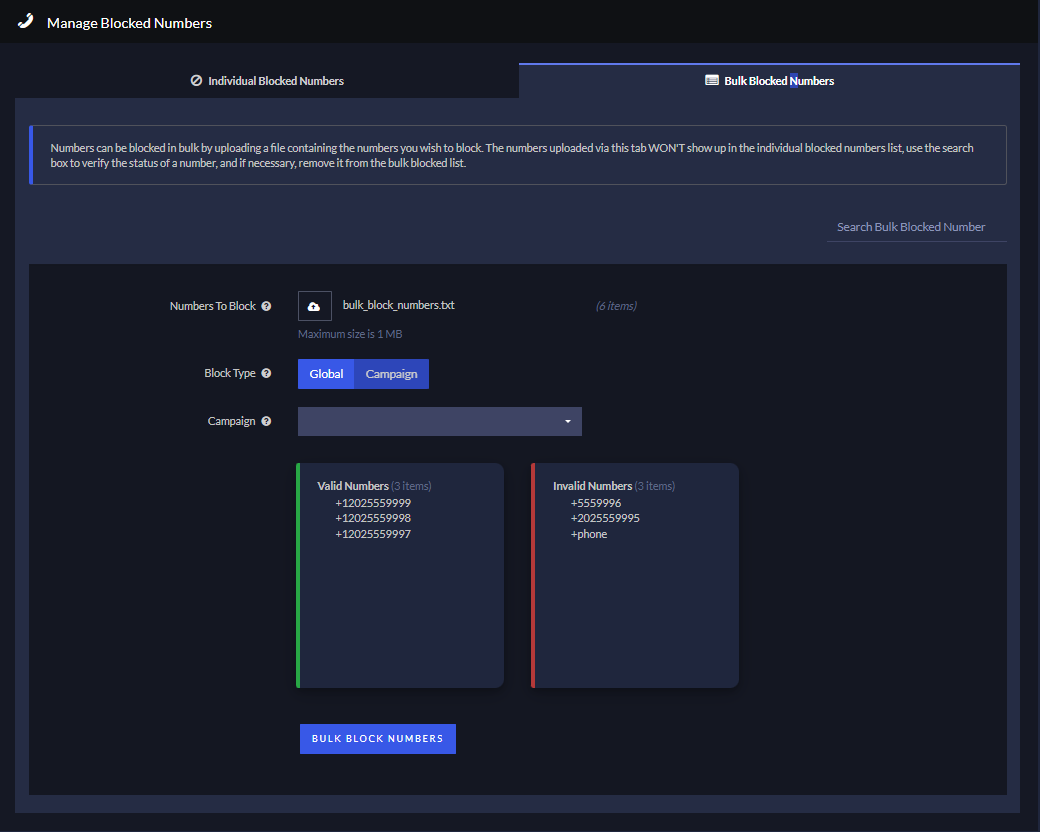Click the Numbers To Block label
Image resolution: width=1040 pixels, height=832 pixels.
(x=212, y=306)
